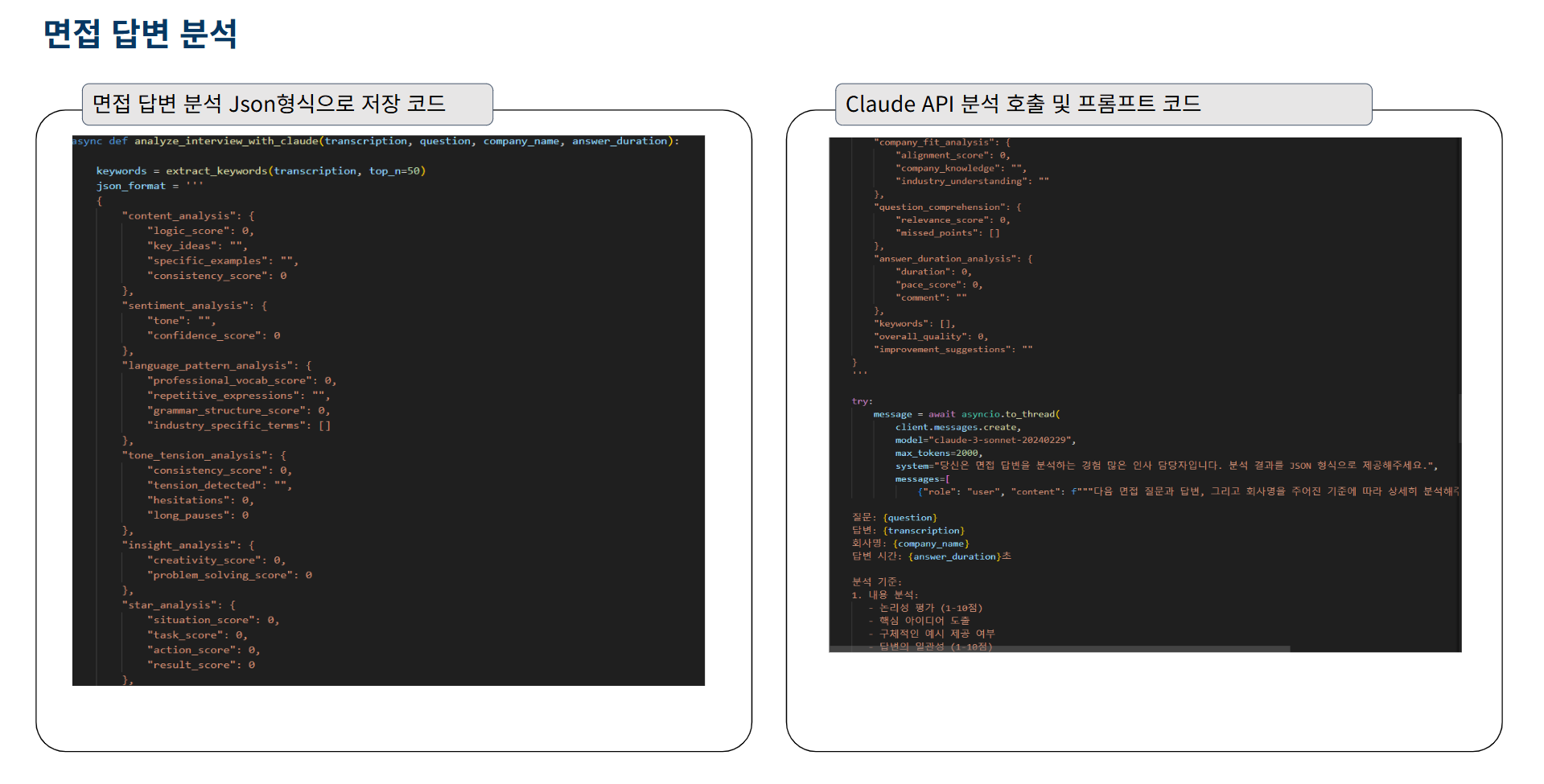
Task: Click the client.messages.create line
Action: (x=957, y=428)
